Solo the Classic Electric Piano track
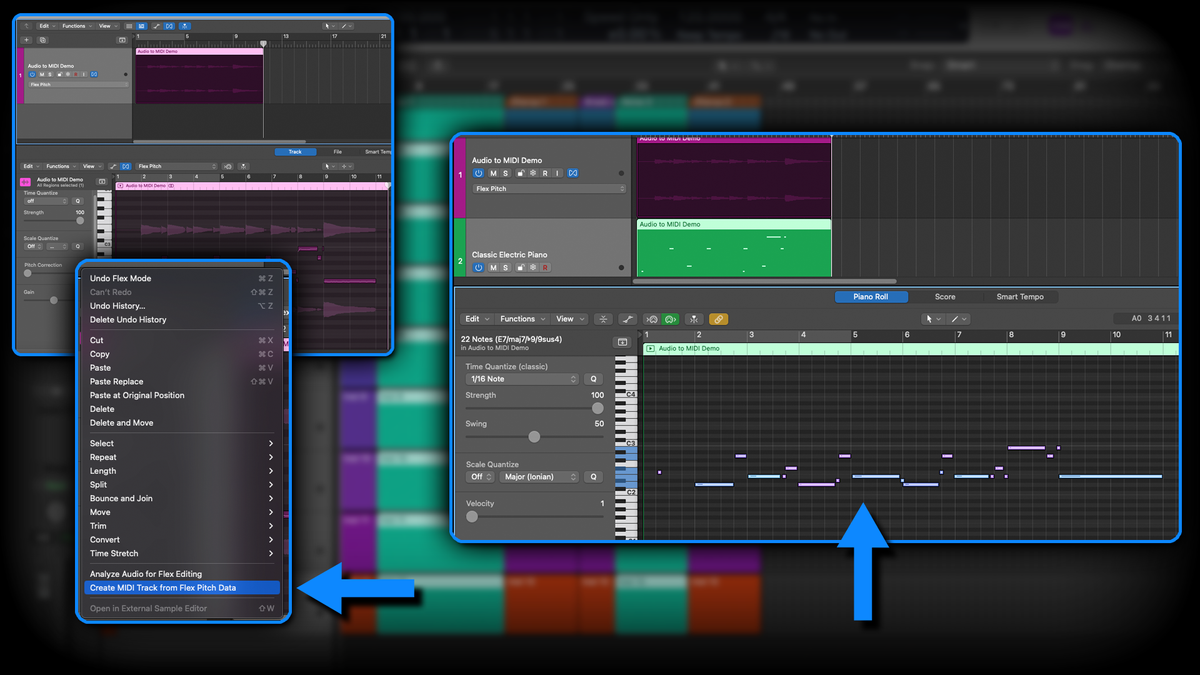Viewport: 1200px width, 675px height. [504, 267]
